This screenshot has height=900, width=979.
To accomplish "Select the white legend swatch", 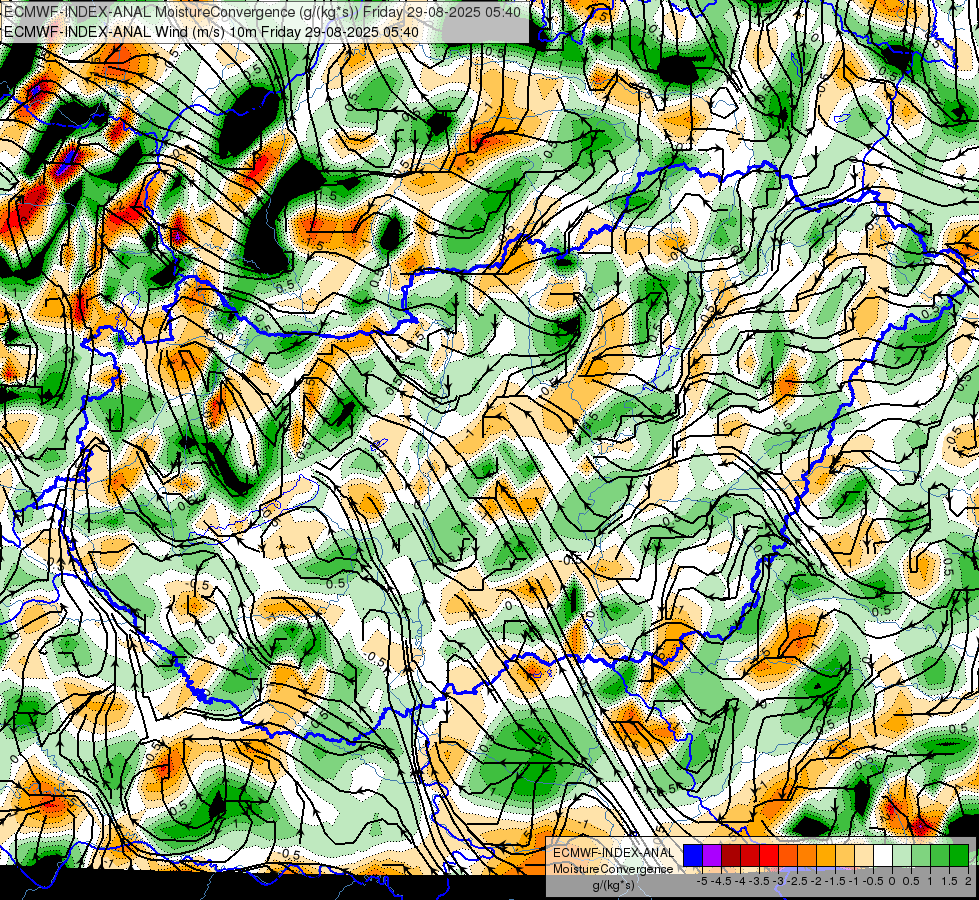I will (883, 855).
